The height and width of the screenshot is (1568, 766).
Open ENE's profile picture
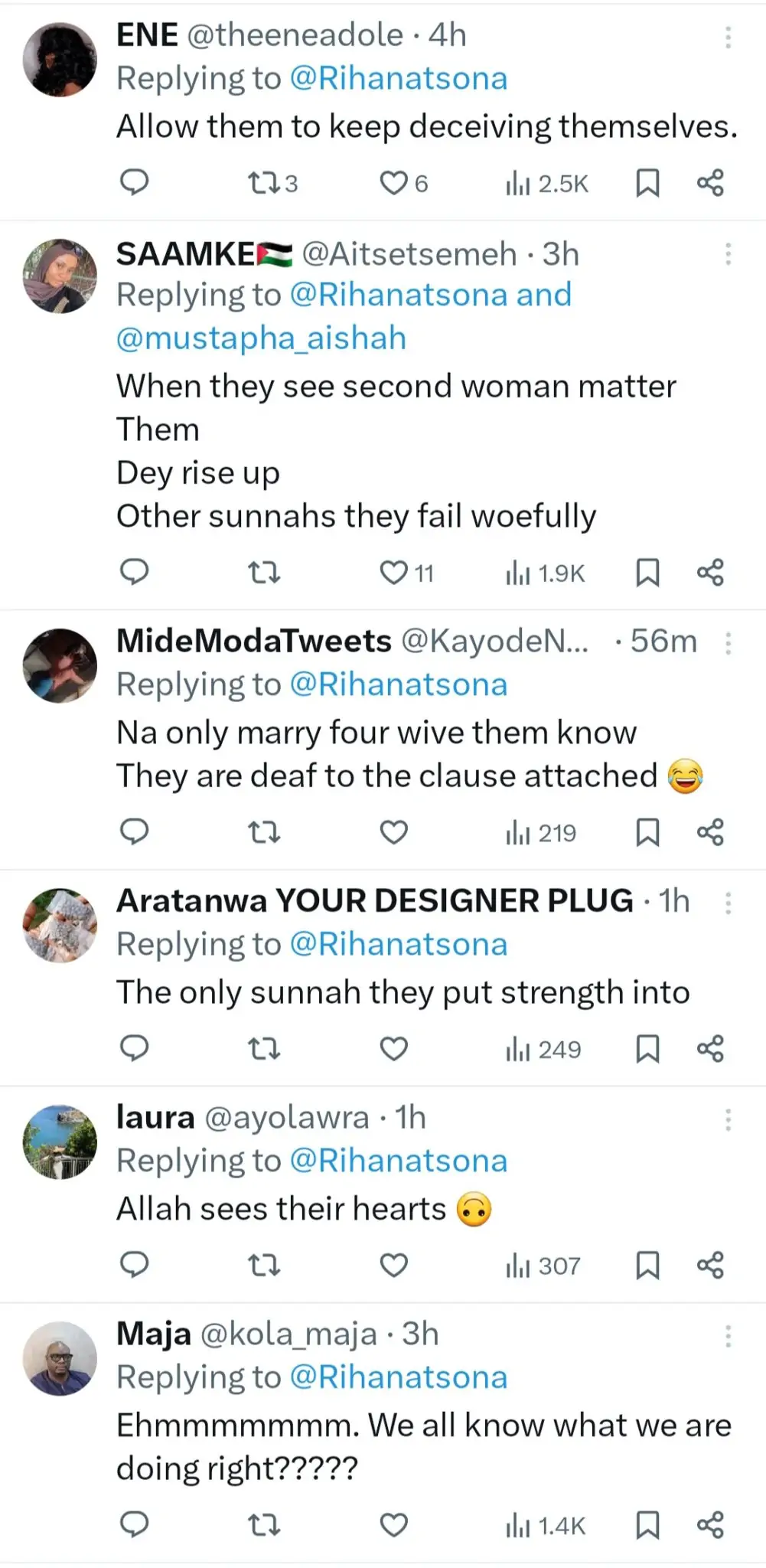(x=60, y=59)
